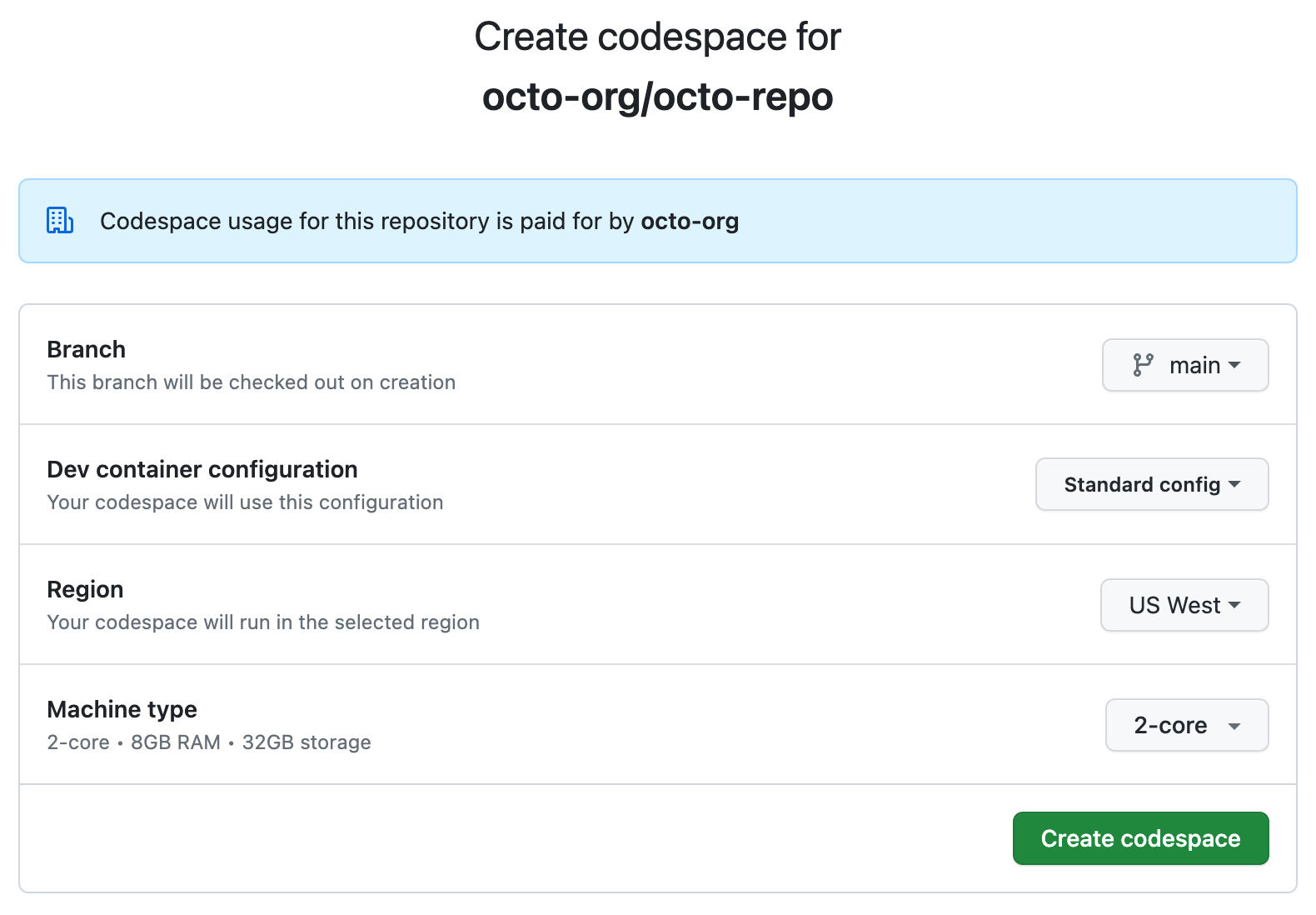Click the Dev container configuration label

coord(202,469)
